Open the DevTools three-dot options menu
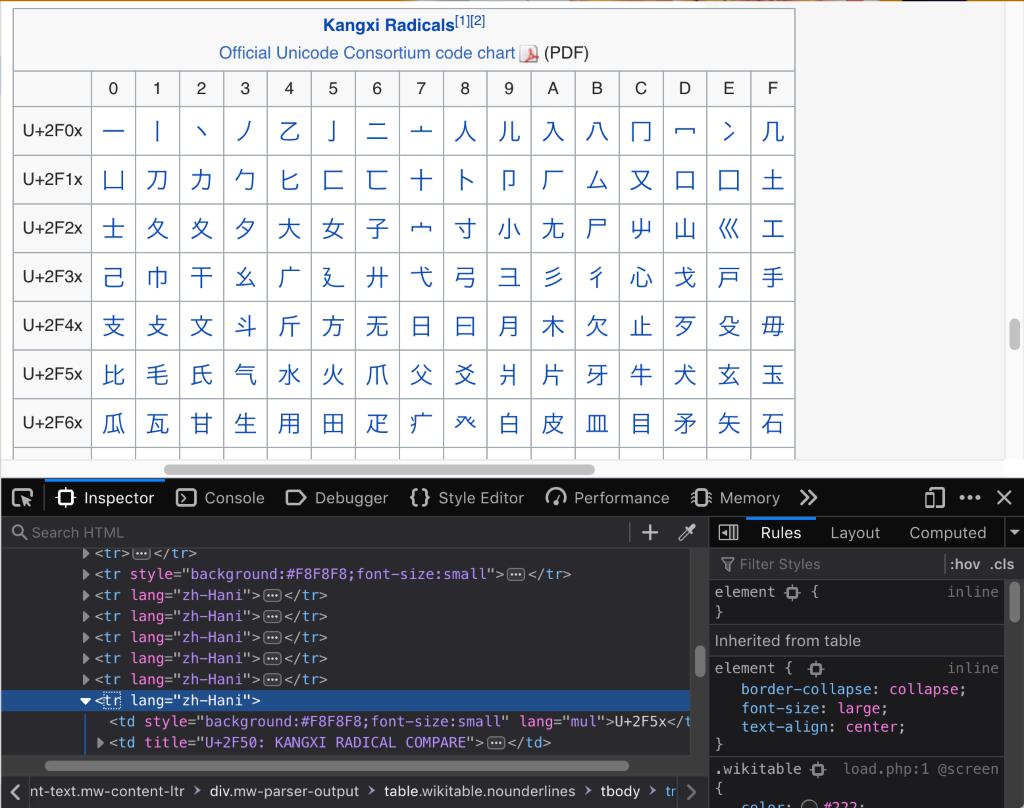 [970, 498]
